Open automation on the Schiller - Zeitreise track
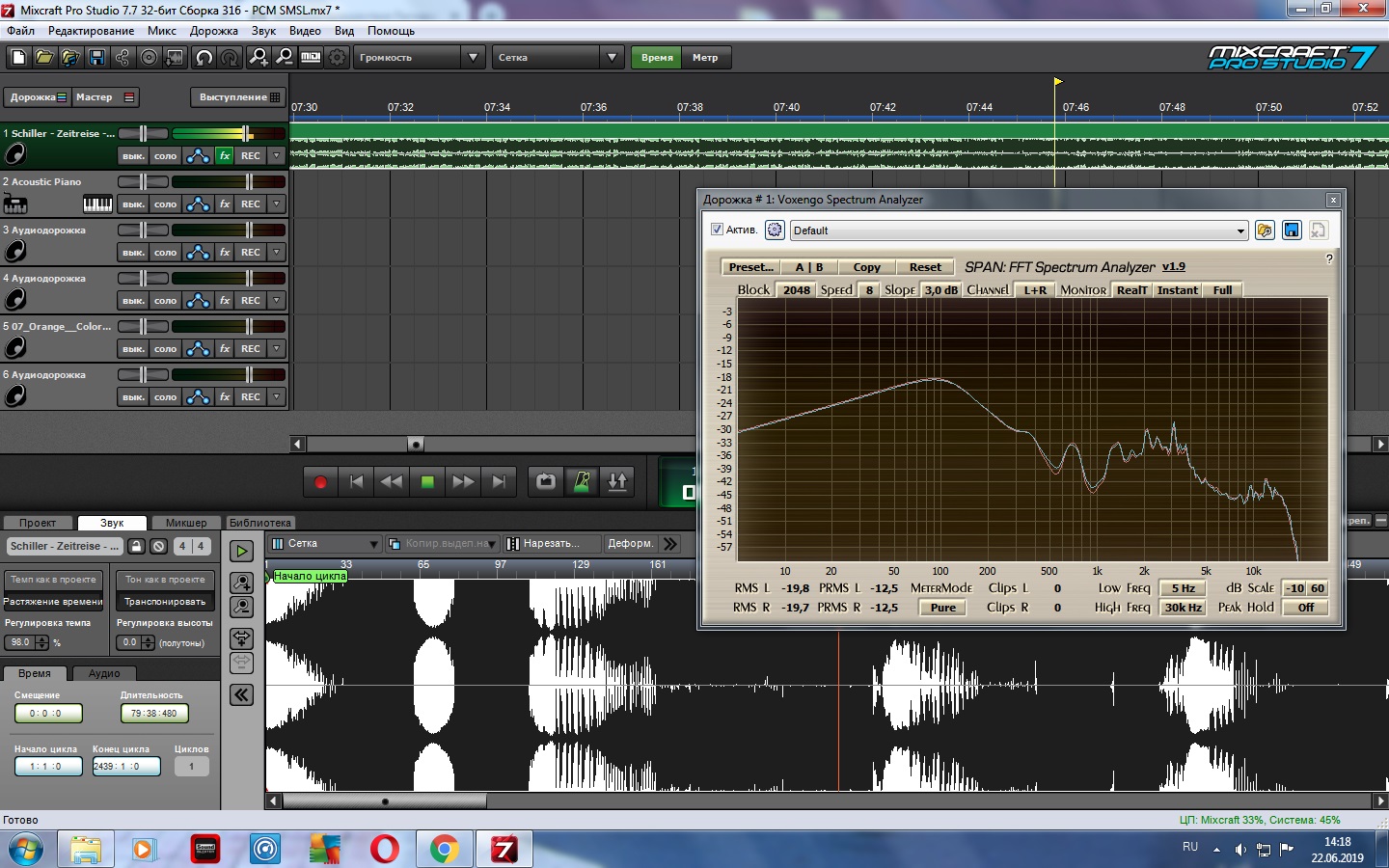 pos(198,155)
